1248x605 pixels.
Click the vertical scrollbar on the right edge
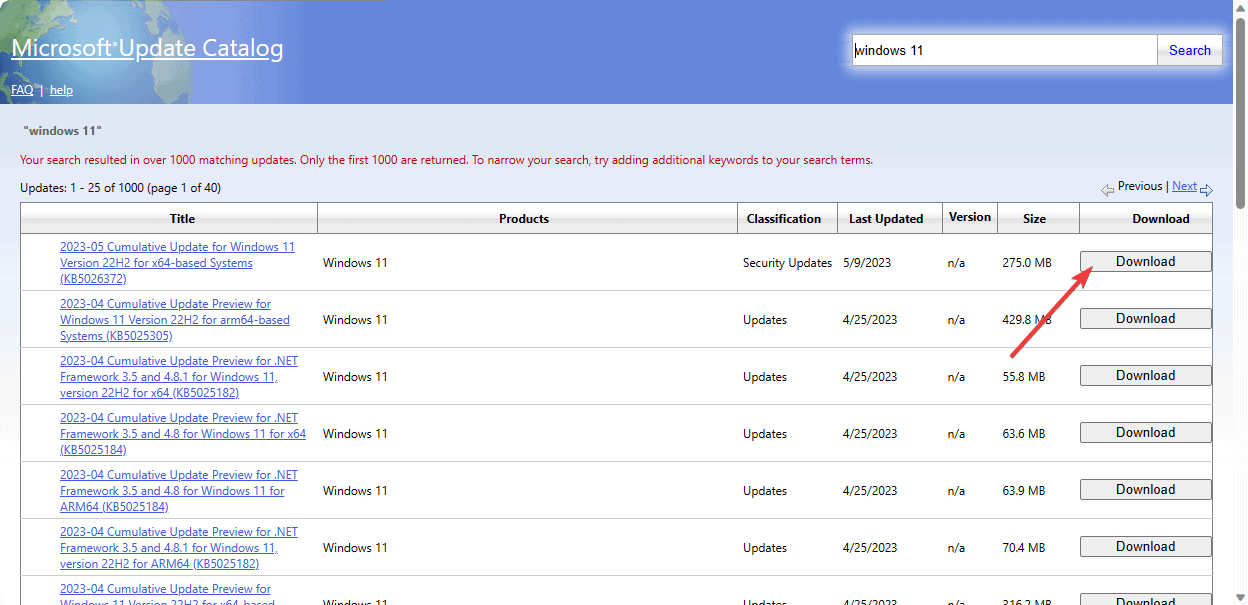[1240, 300]
